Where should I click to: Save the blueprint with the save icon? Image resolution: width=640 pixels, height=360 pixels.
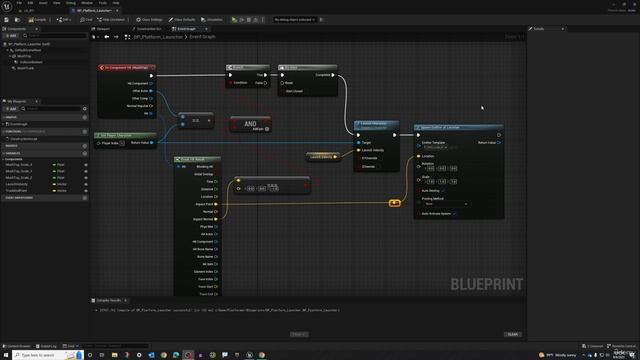tap(7, 20)
